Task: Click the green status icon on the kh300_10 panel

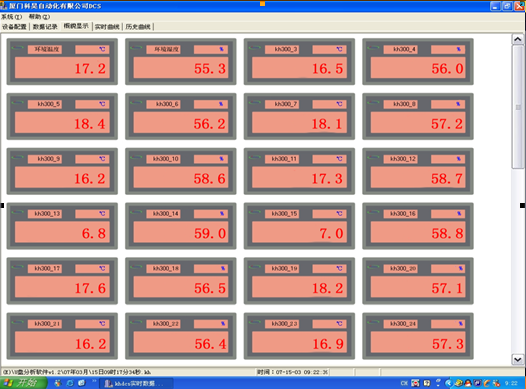Action: [x=136, y=158]
